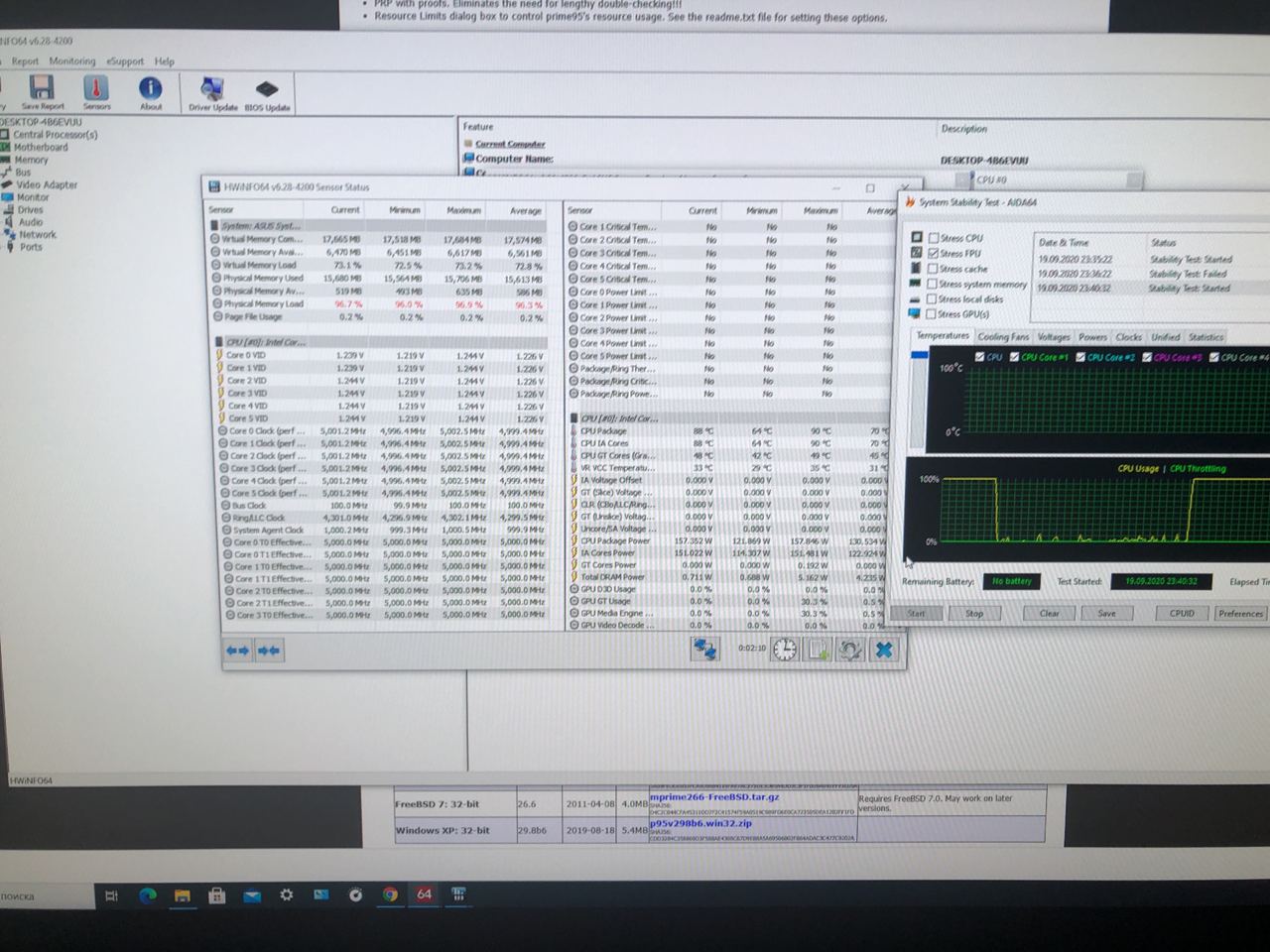Switch to the Cooling Fans tab

tap(1003, 337)
